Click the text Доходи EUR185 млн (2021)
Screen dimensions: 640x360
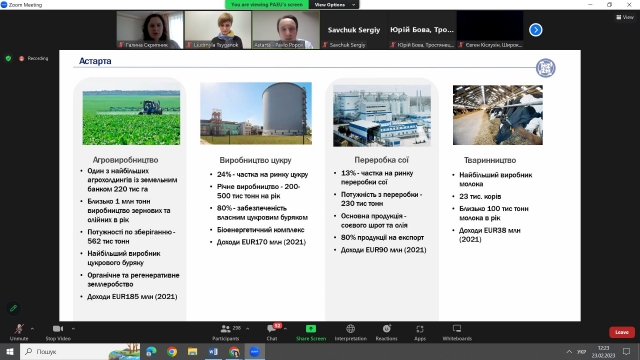(x=132, y=297)
